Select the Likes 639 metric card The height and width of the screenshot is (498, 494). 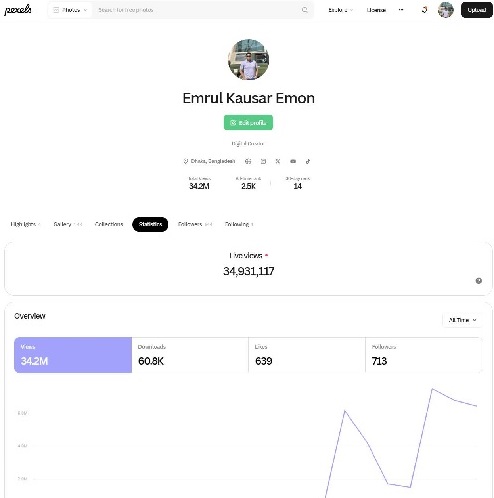(x=307, y=355)
